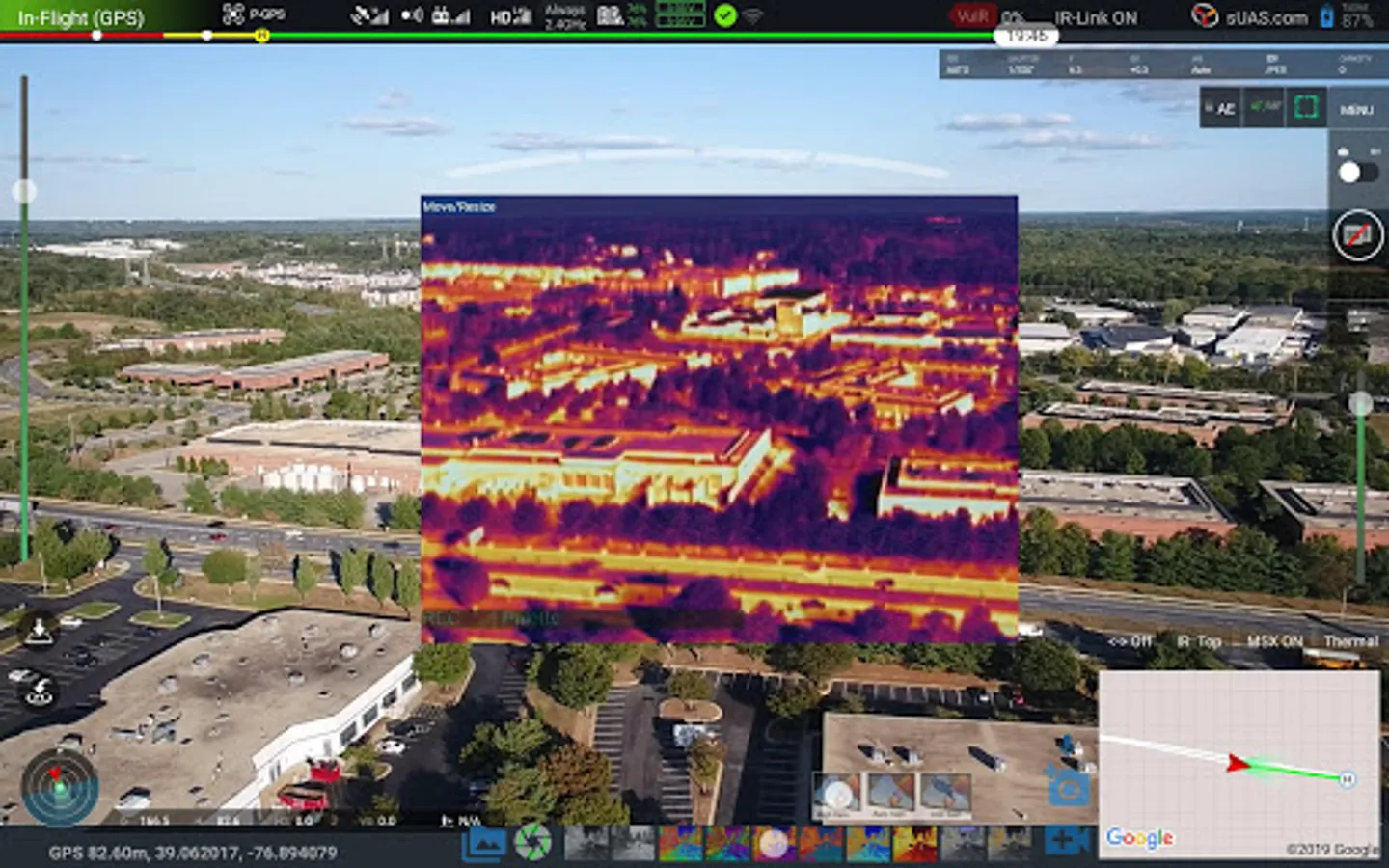Open the Google mini map
The image size is (1389, 868).
pos(1239,764)
